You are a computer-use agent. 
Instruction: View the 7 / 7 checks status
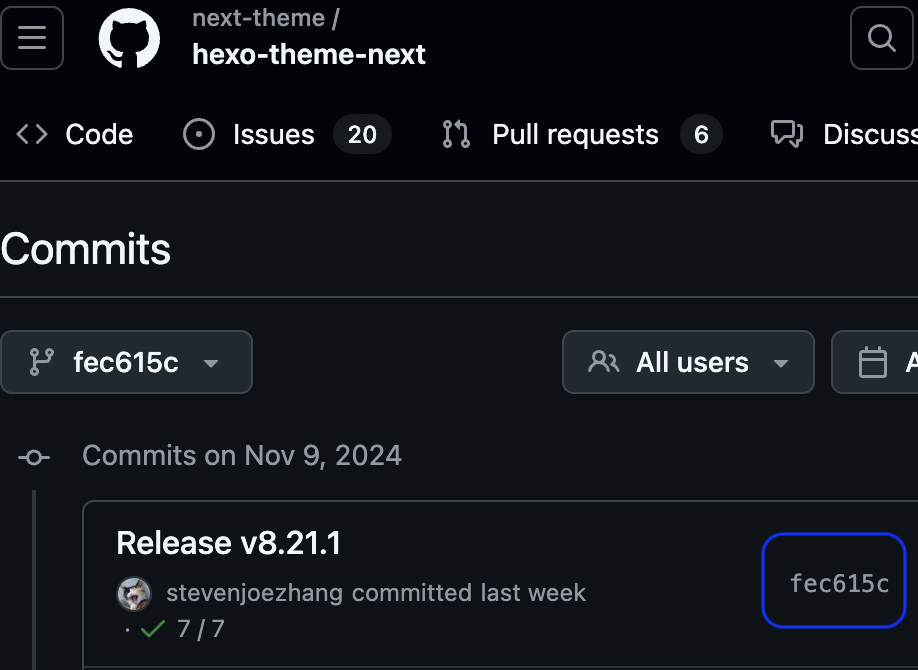[x=201, y=629]
